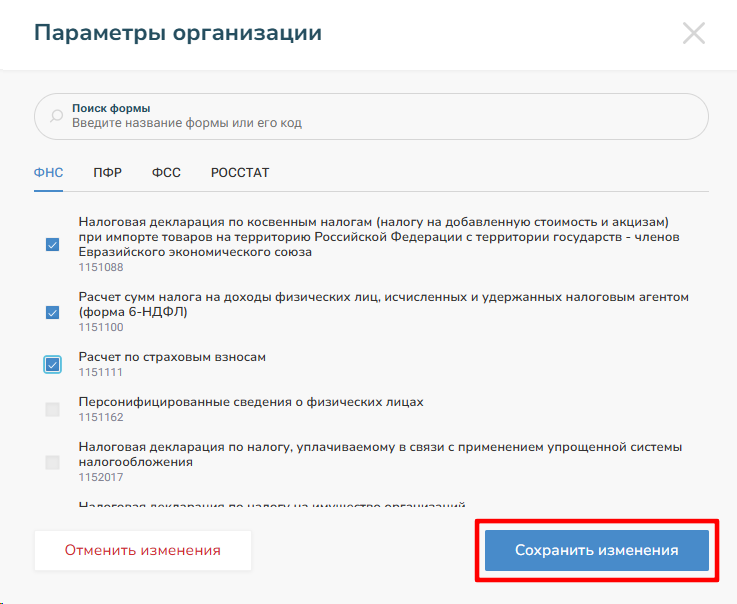The height and width of the screenshot is (604, 737).
Task: Go to the РОССТАТ tab
Action: [x=240, y=172]
